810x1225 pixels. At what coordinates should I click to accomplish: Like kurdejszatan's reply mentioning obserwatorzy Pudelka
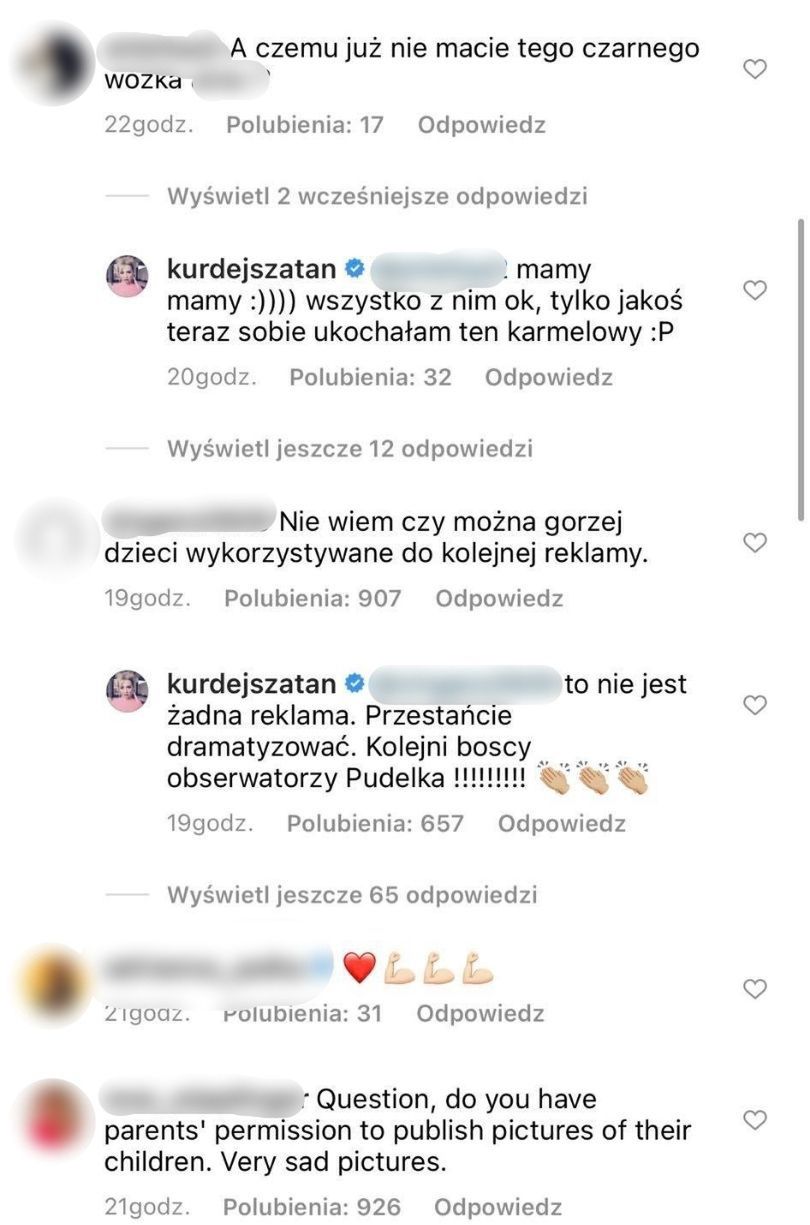(756, 705)
